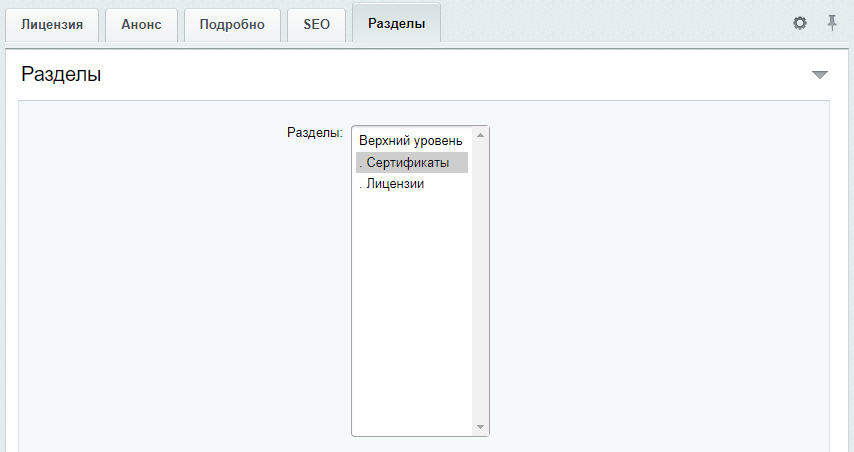Open the gear settings icon
854x452 pixels.
pyautogui.click(x=800, y=23)
